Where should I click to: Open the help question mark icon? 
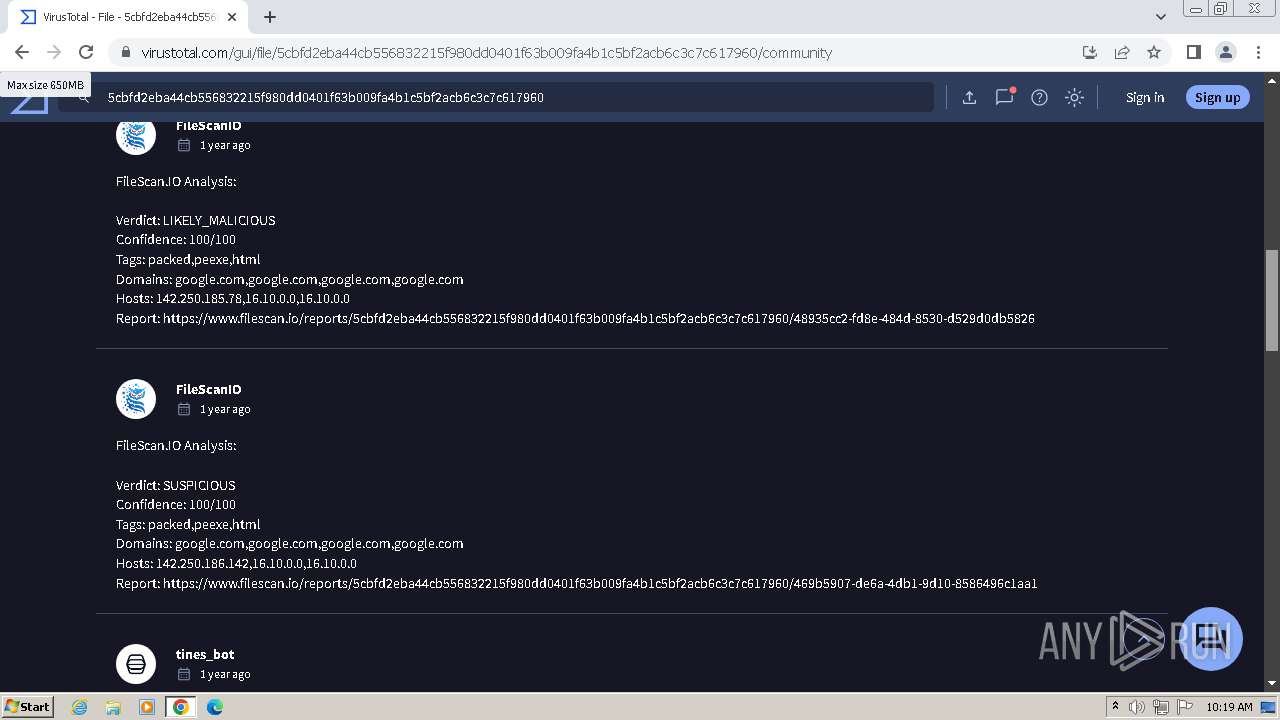click(x=1039, y=97)
